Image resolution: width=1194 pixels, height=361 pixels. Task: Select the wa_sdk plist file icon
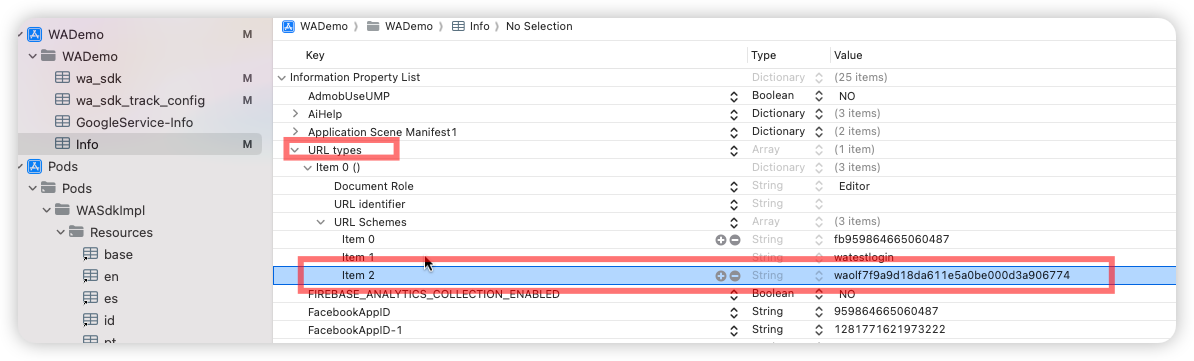point(62,78)
